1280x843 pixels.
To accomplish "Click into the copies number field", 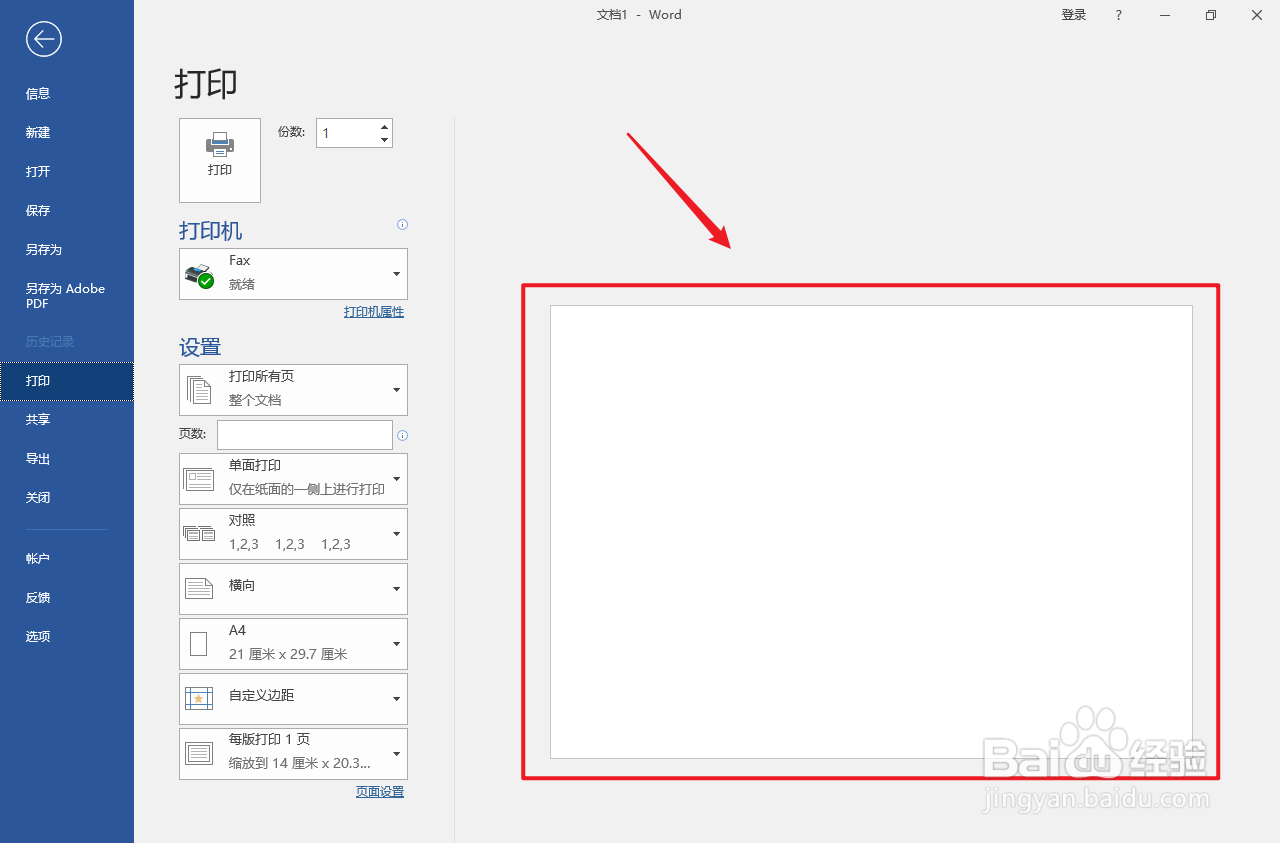I will 347,133.
